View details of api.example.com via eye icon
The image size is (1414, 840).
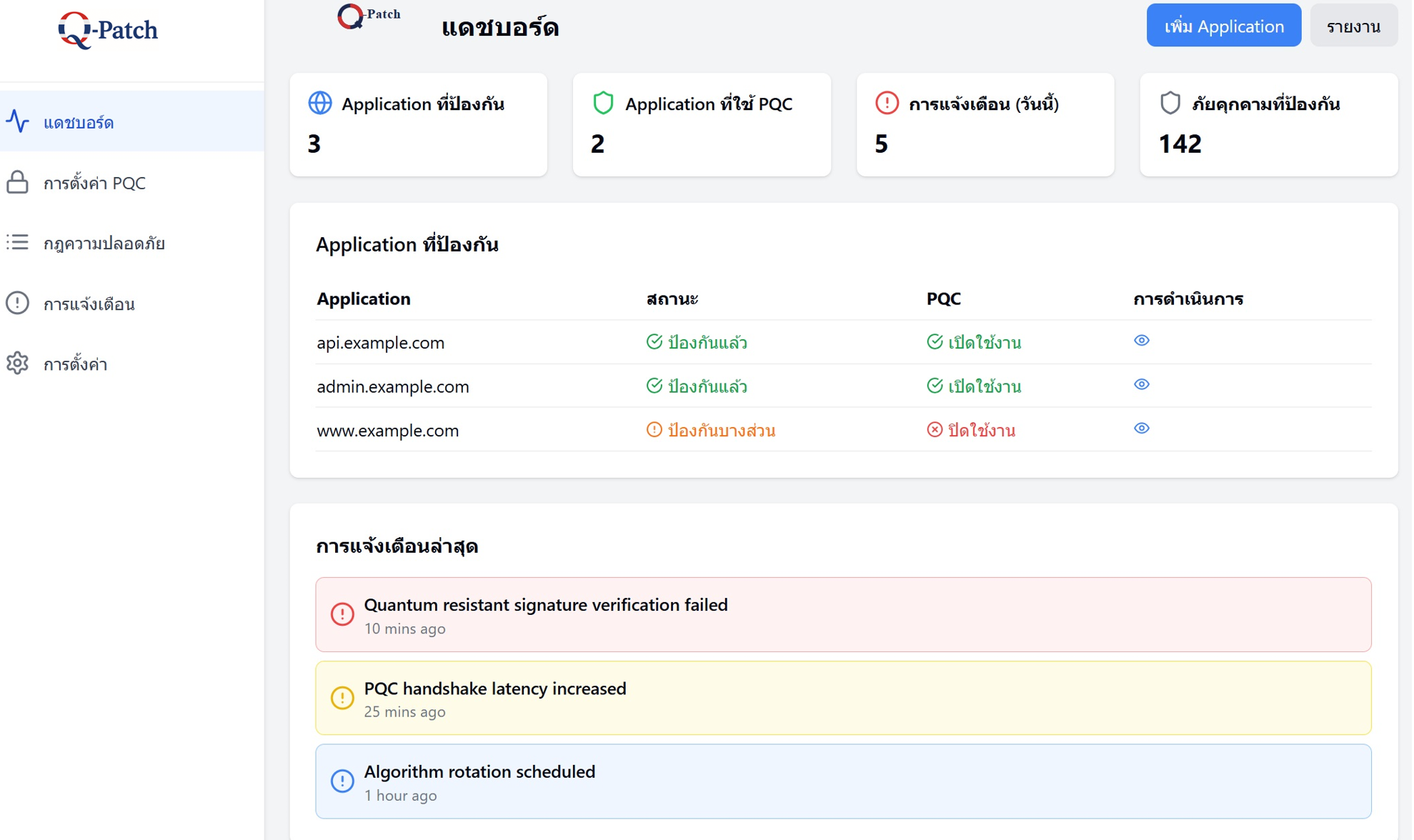1141,341
